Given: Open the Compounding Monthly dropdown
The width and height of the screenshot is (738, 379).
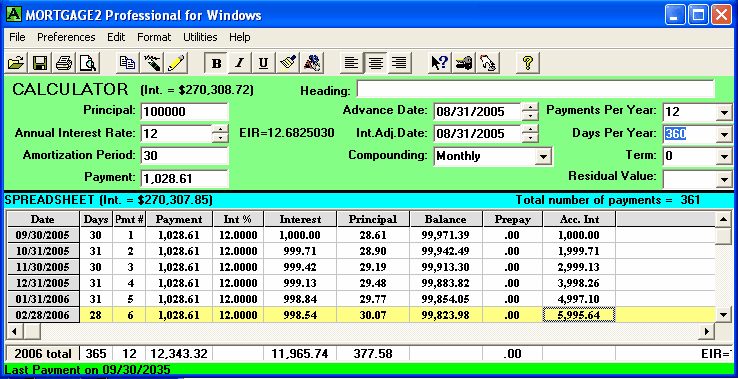Looking at the screenshot, I should 544,156.
